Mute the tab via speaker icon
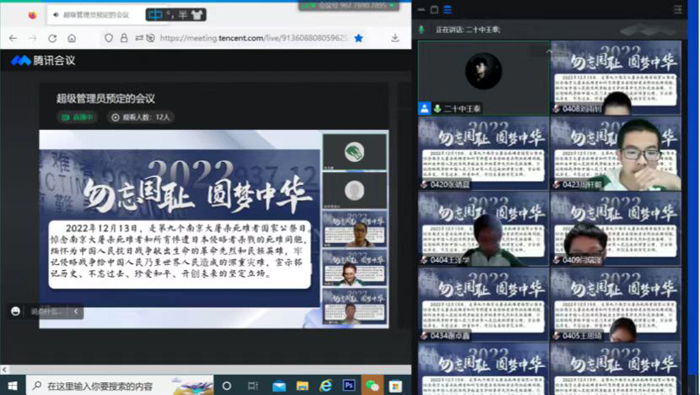This screenshot has width=700, height=395. [x=56, y=15]
